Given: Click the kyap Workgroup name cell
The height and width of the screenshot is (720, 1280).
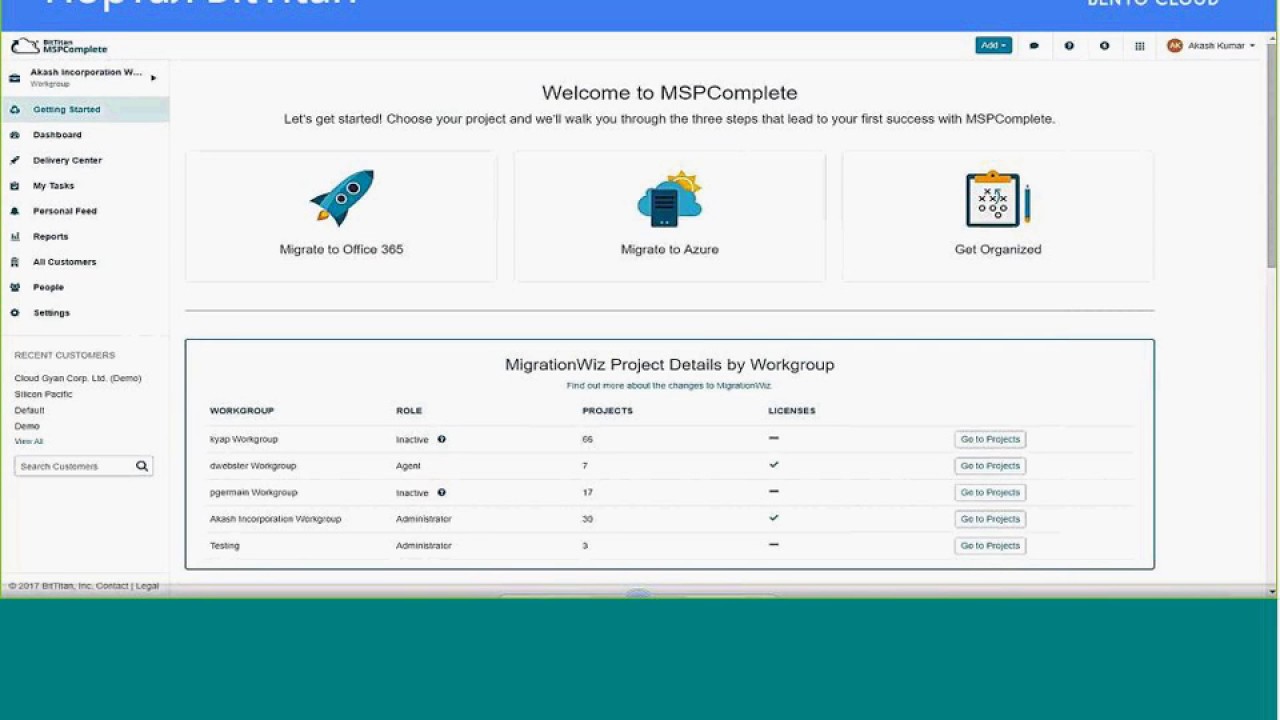Looking at the screenshot, I should click(x=244, y=439).
